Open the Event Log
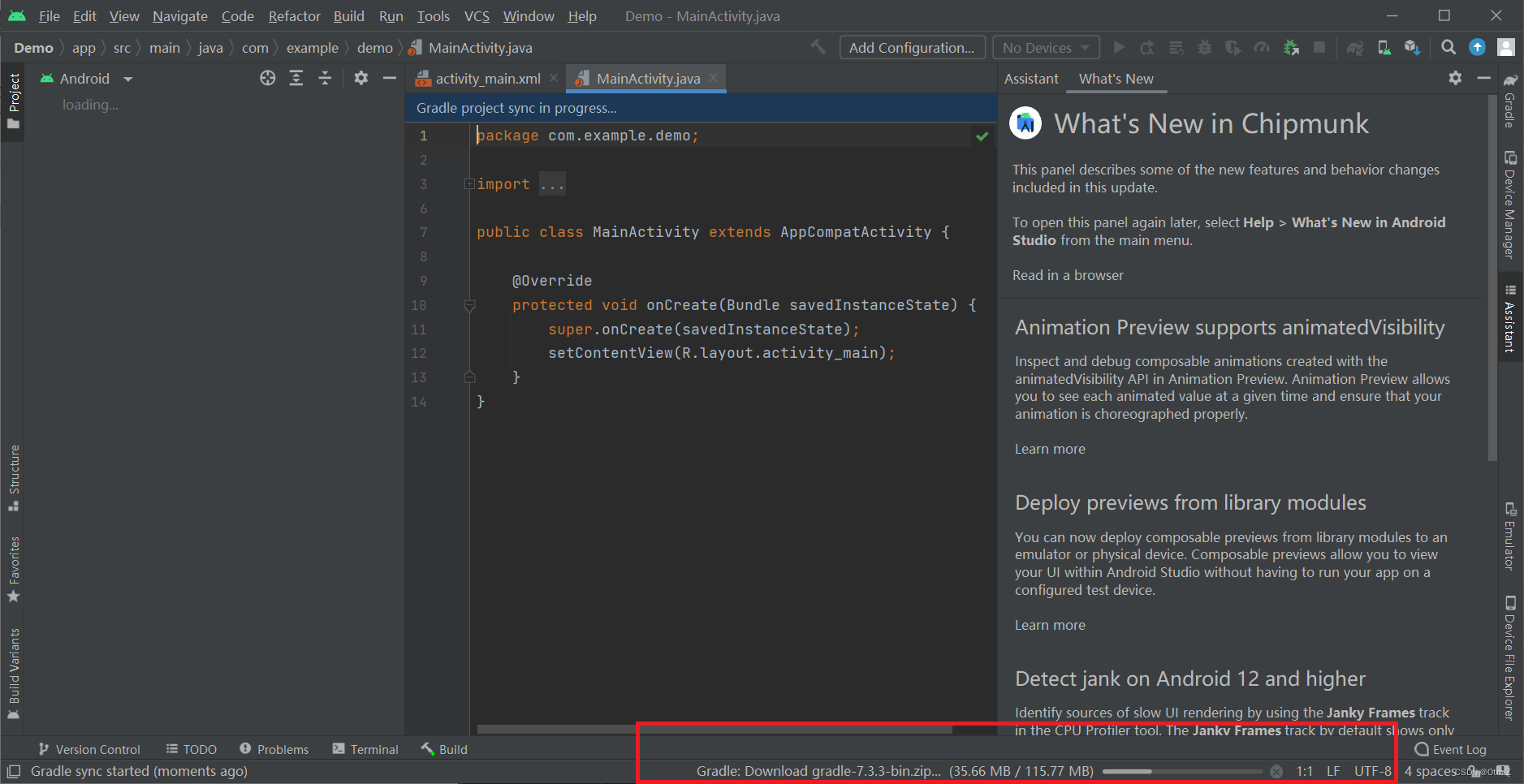 (x=1450, y=749)
